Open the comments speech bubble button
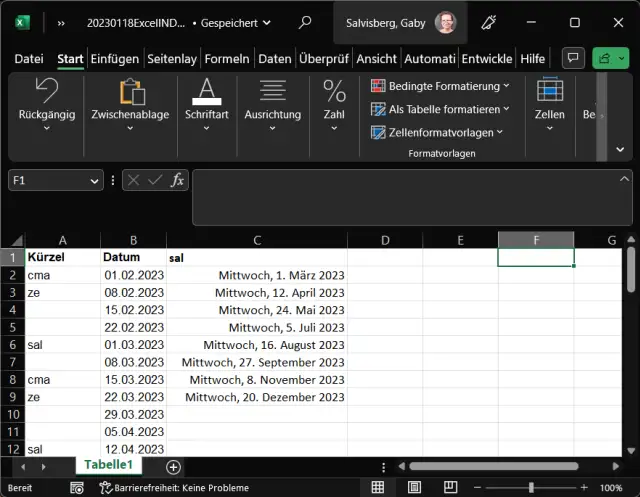640x497 pixels. tap(573, 59)
